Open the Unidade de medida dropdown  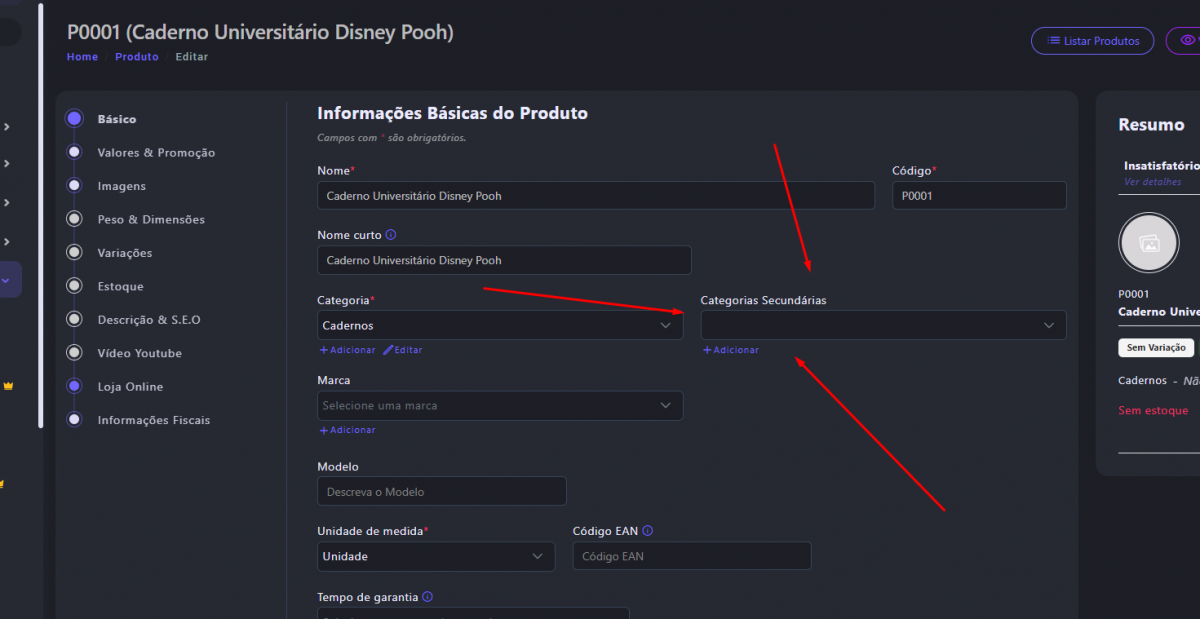[435, 556]
